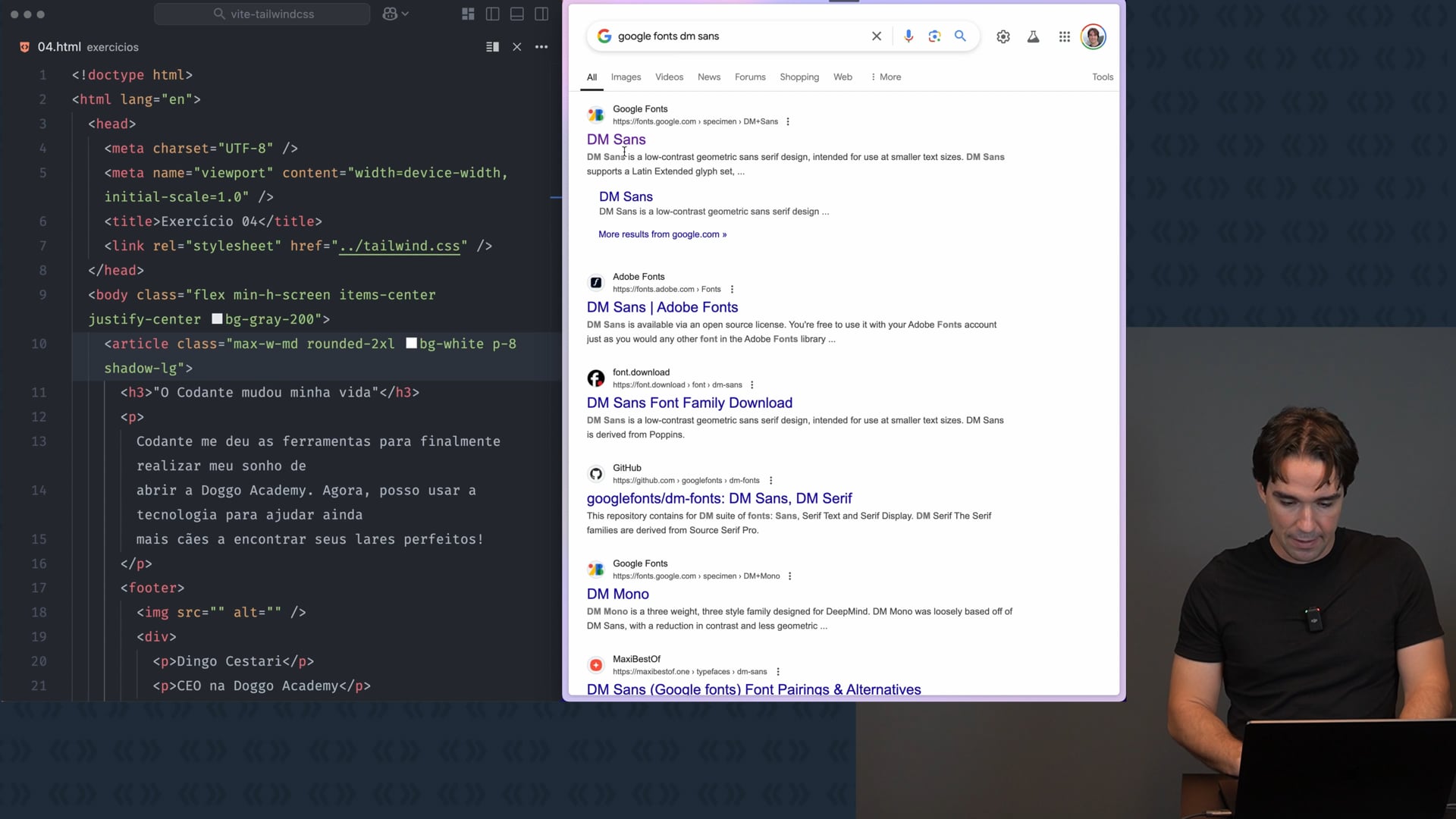Toggle the secondary sidebar layout icon
1456x819 pixels.
[x=541, y=14]
